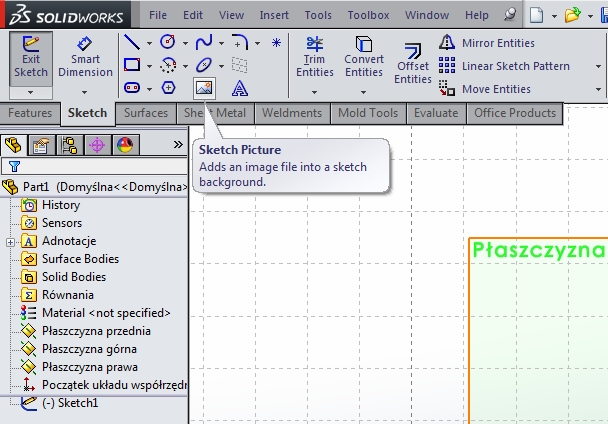Open the Trim Entities dropdown arrow

pyautogui.click(x=314, y=92)
